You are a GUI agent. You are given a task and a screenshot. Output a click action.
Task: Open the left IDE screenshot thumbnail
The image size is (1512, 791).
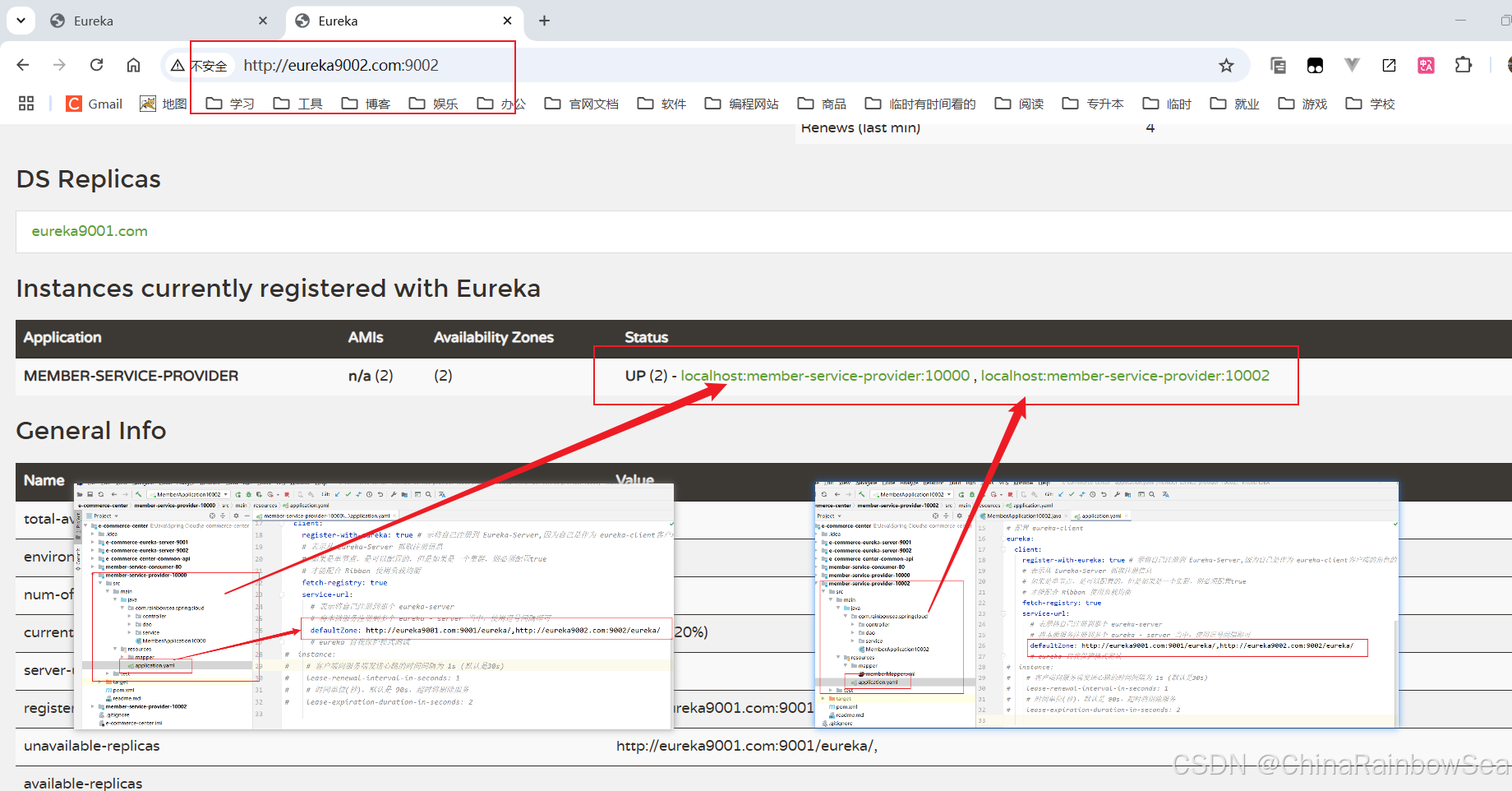374,606
